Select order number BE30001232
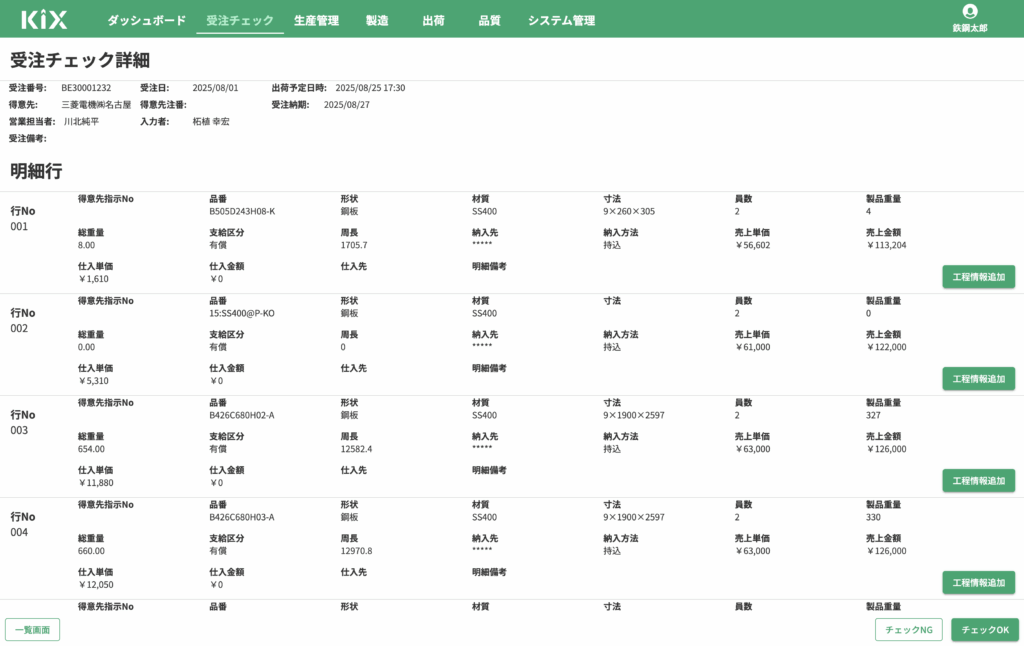The height and width of the screenshot is (646, 1024). [x=86, y=88]
